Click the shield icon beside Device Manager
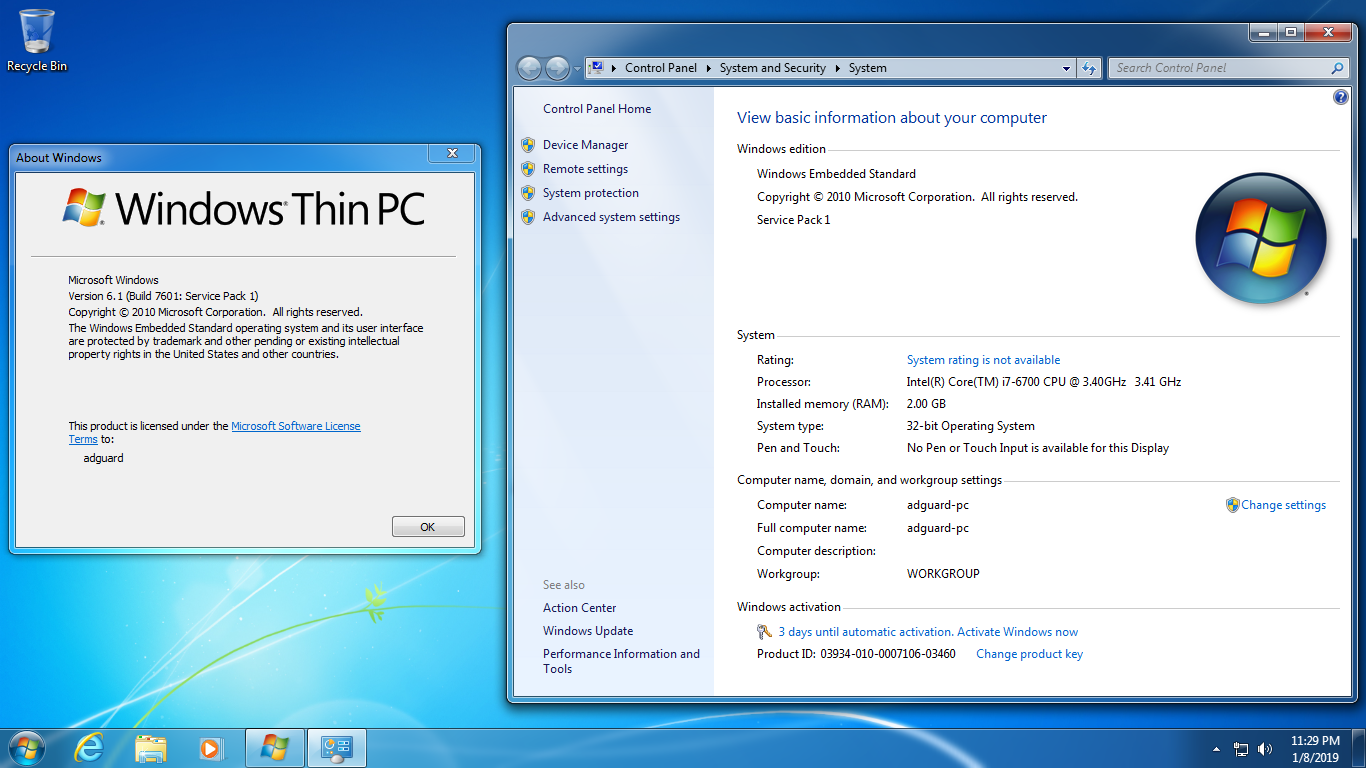This screenshot has height=768, width=1366. click(528, 145)
